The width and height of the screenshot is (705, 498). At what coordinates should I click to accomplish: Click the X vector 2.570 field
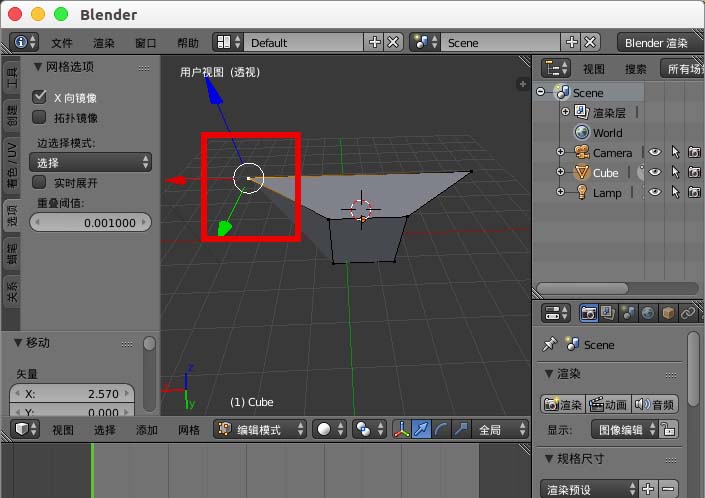point(72,394)
